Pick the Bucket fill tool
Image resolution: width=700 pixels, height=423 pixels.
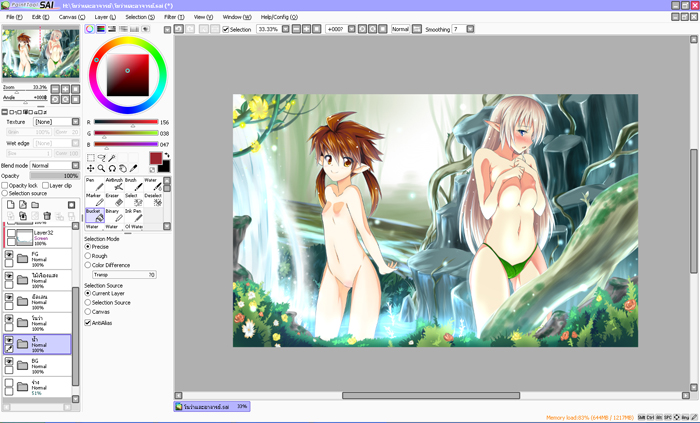click(x=95, y=215)
